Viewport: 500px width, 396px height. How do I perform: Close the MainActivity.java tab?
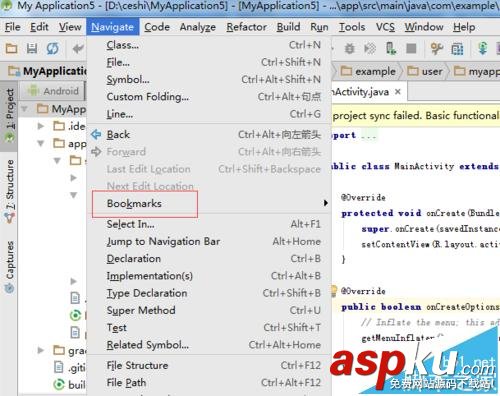tap(398, 91)
